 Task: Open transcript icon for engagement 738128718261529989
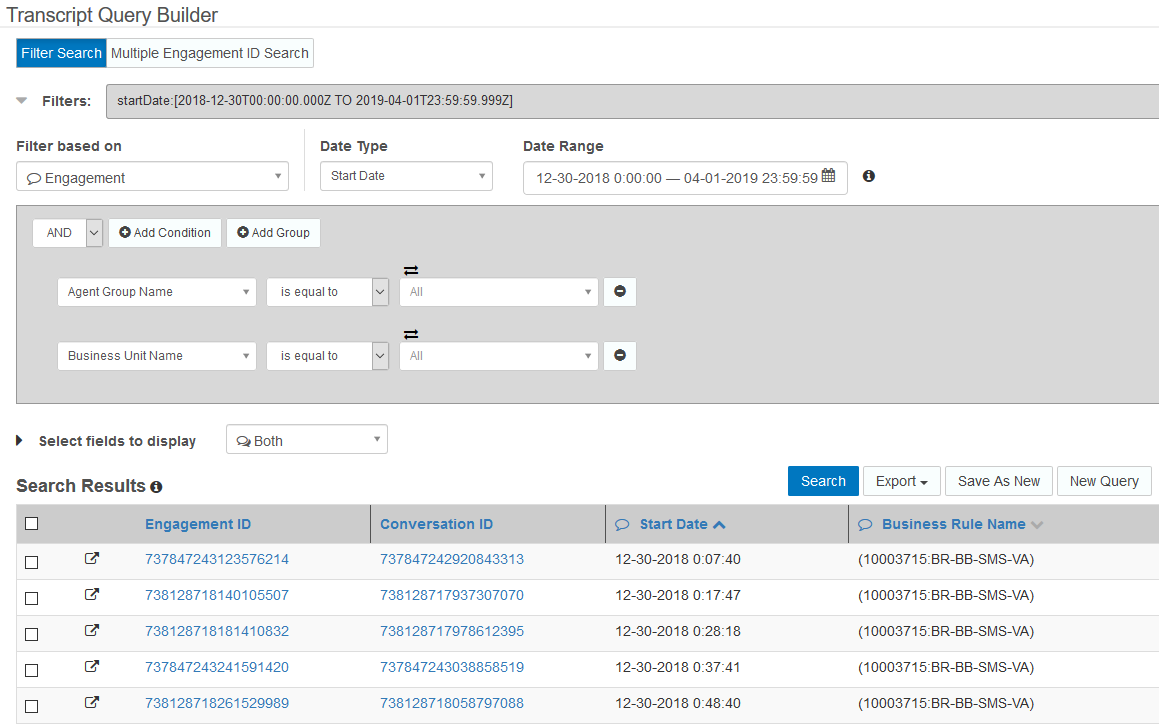tap(91, 703)
